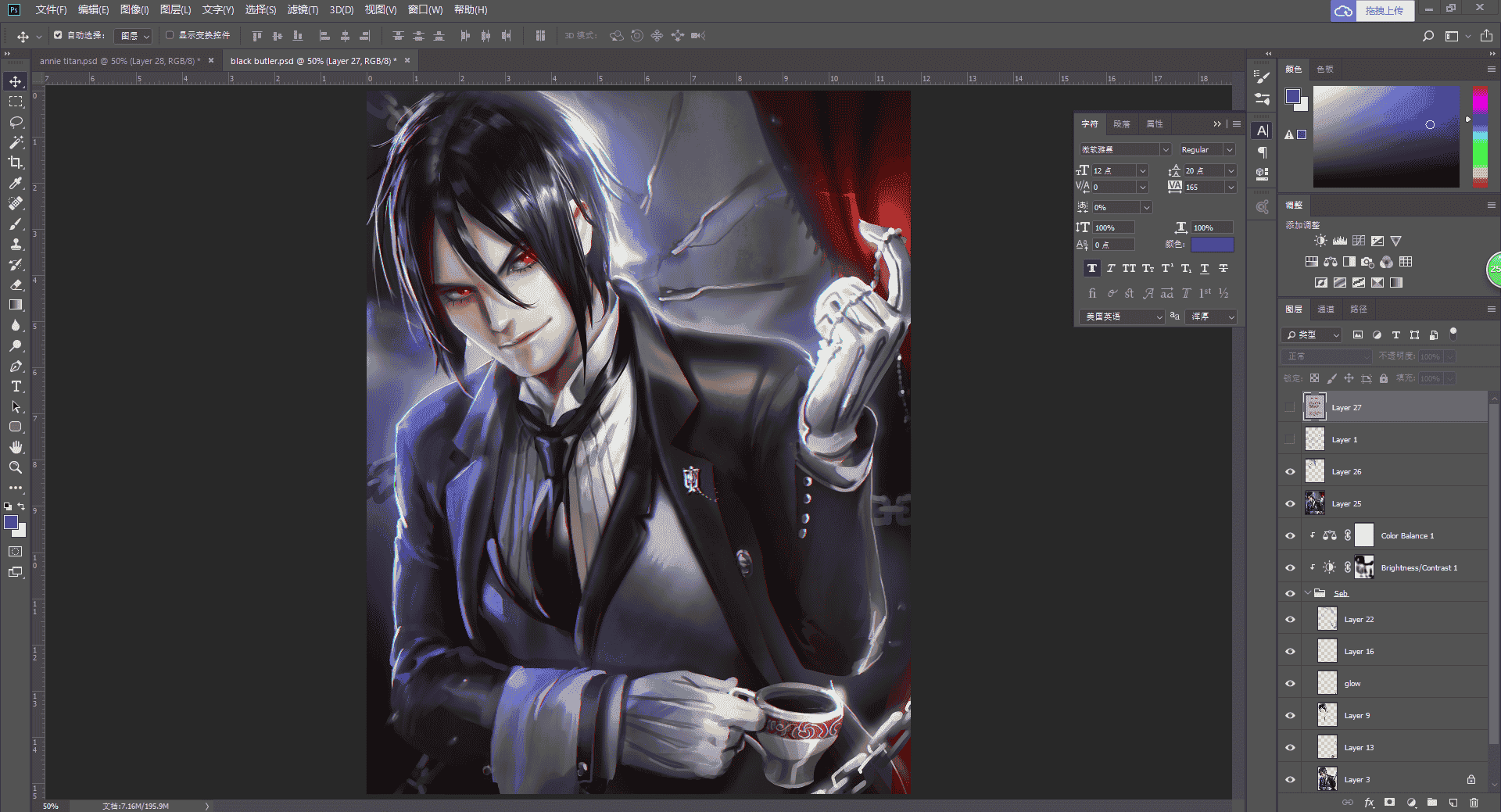Select the Lasso tool
1501x812 pixels.
16,122
